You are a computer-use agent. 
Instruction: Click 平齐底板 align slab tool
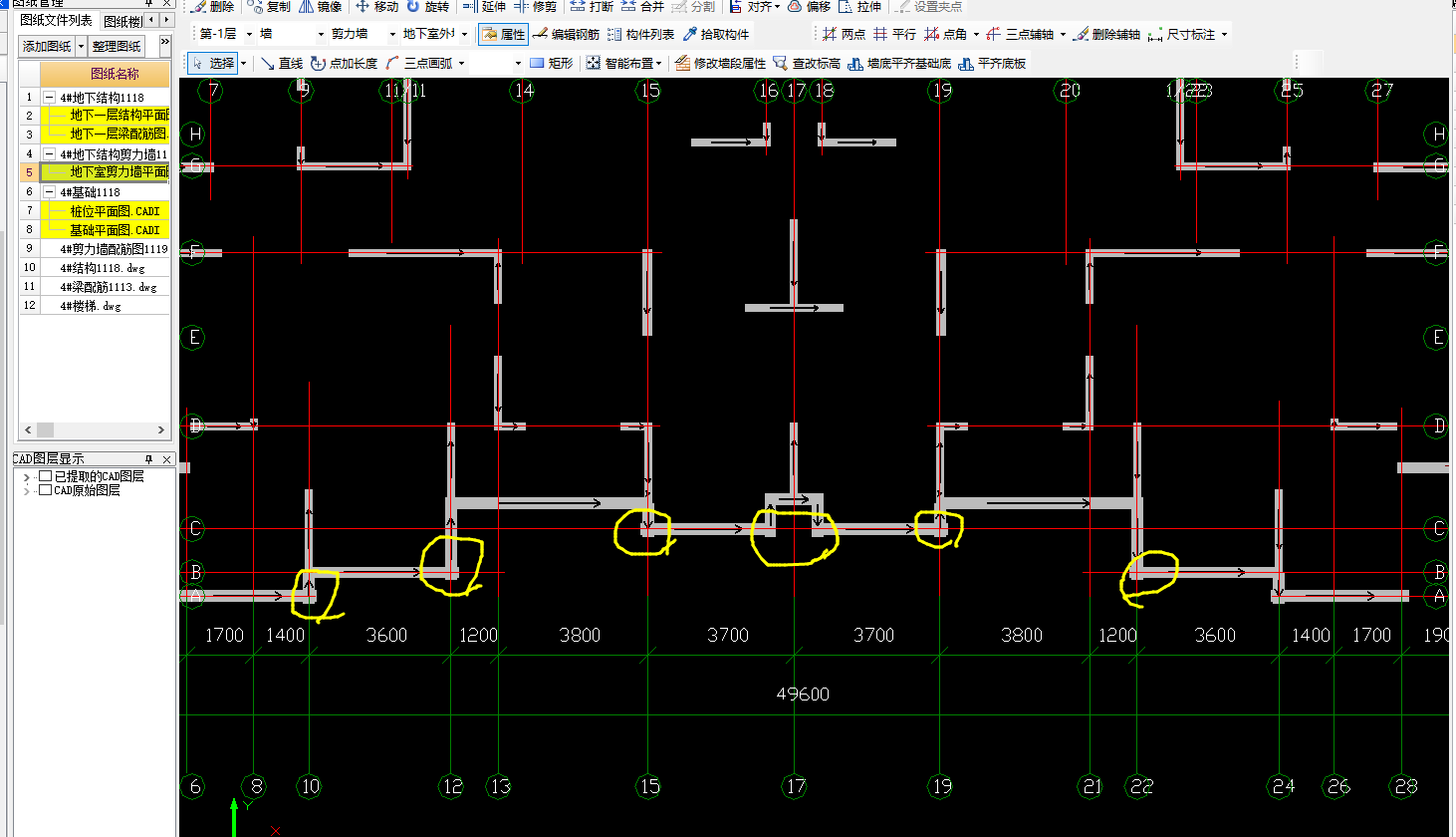point(993,63)
